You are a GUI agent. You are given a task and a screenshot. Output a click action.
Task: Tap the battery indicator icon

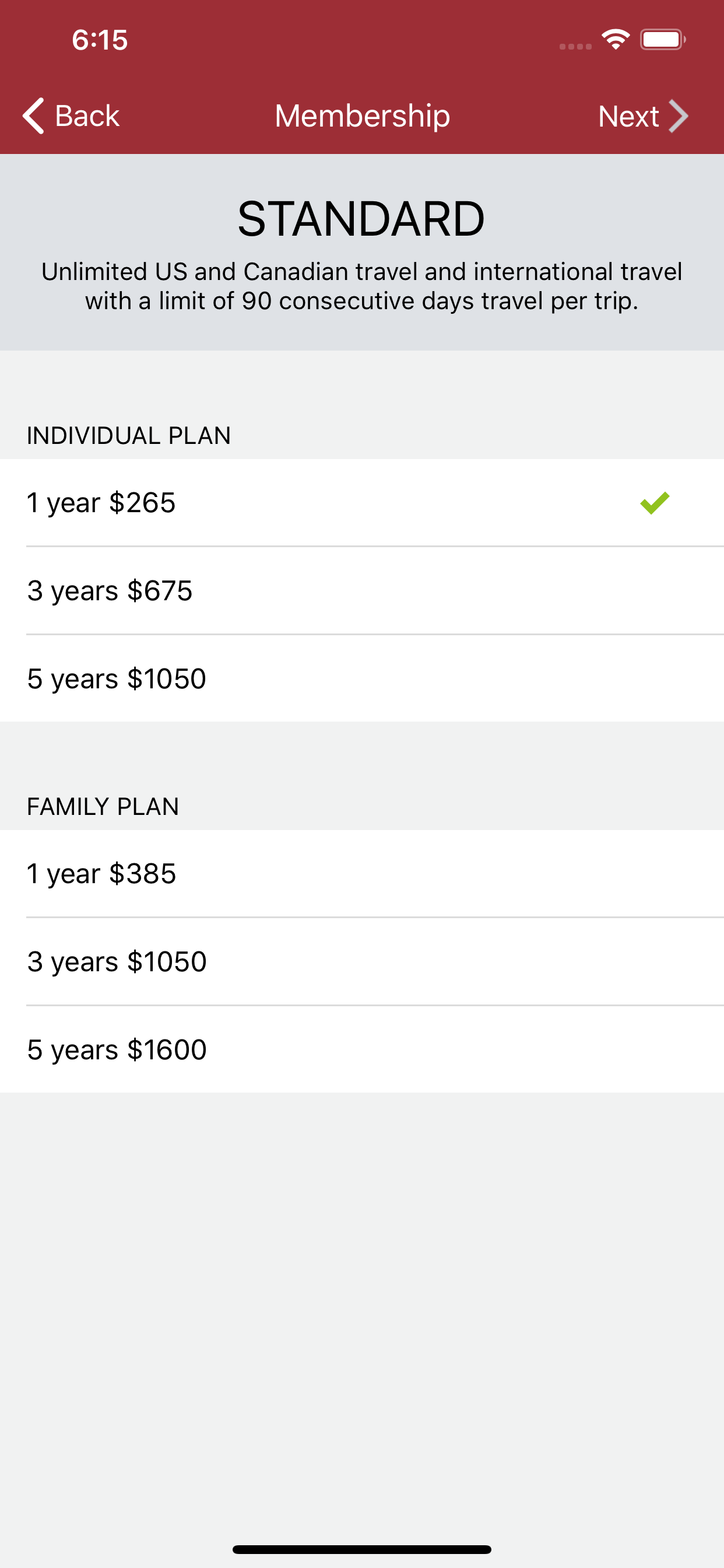click(x=663, y=40)
